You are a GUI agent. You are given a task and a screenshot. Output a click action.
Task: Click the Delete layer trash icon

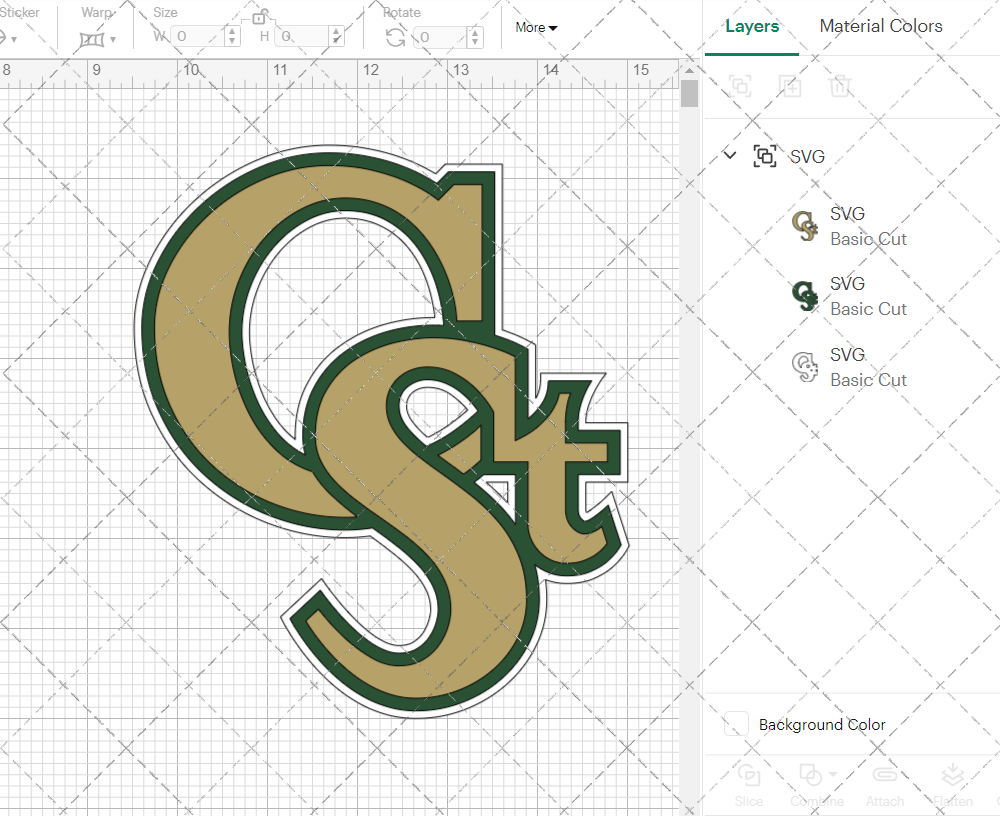840,85
